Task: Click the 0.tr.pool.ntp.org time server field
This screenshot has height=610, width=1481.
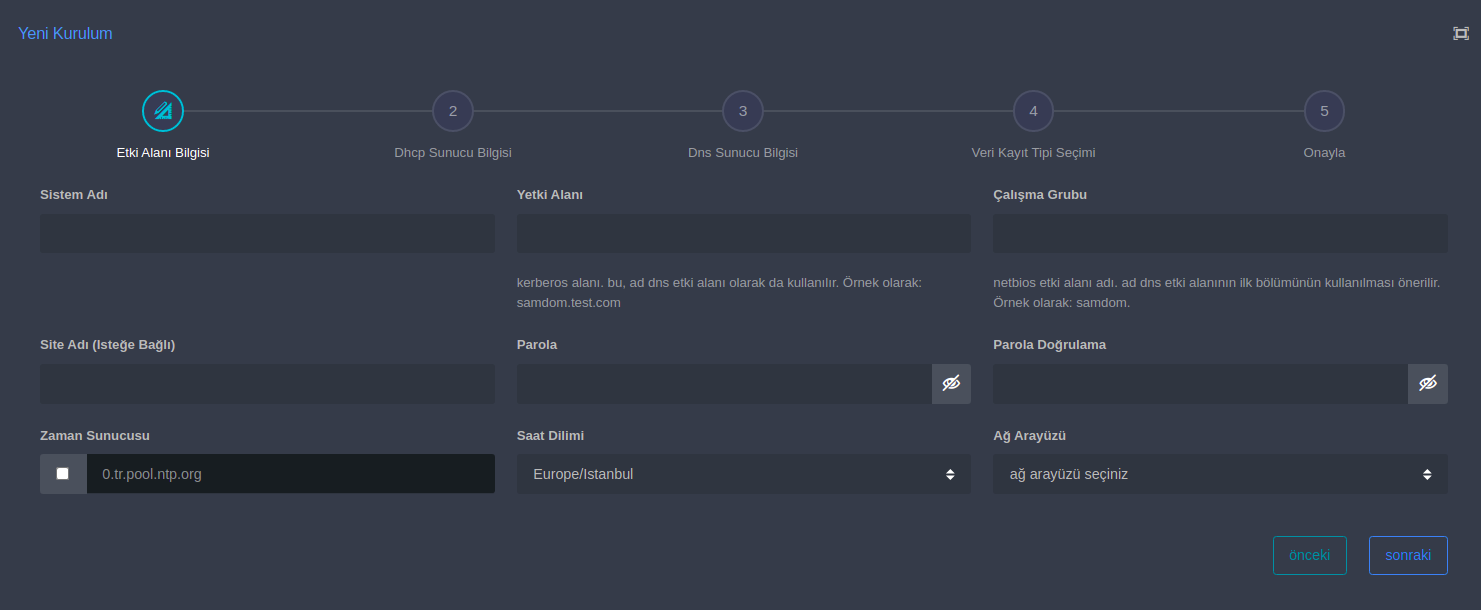Action: click(x=290, y=474)
